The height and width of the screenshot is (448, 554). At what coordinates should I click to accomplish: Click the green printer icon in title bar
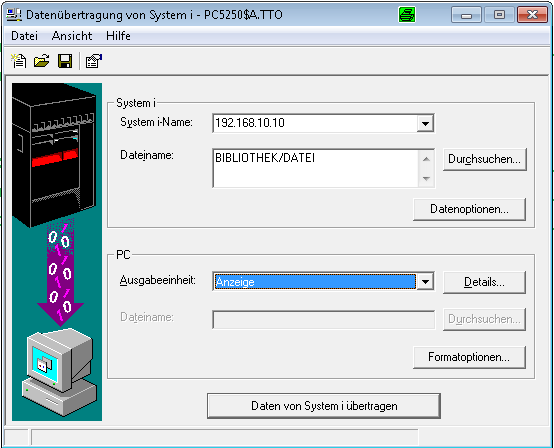407,15
